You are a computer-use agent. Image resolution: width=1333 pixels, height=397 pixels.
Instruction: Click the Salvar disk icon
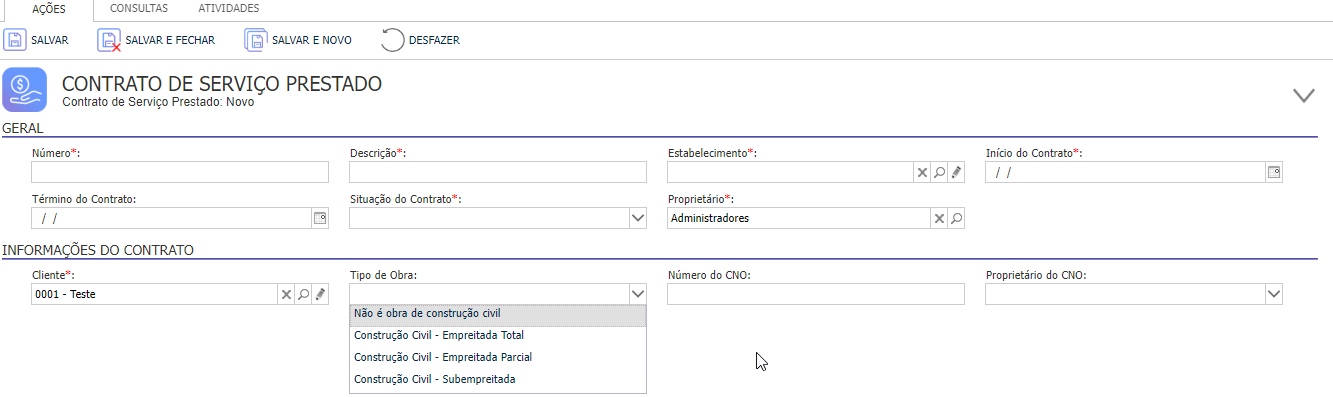pyautogui.click(x=15, y=40)
